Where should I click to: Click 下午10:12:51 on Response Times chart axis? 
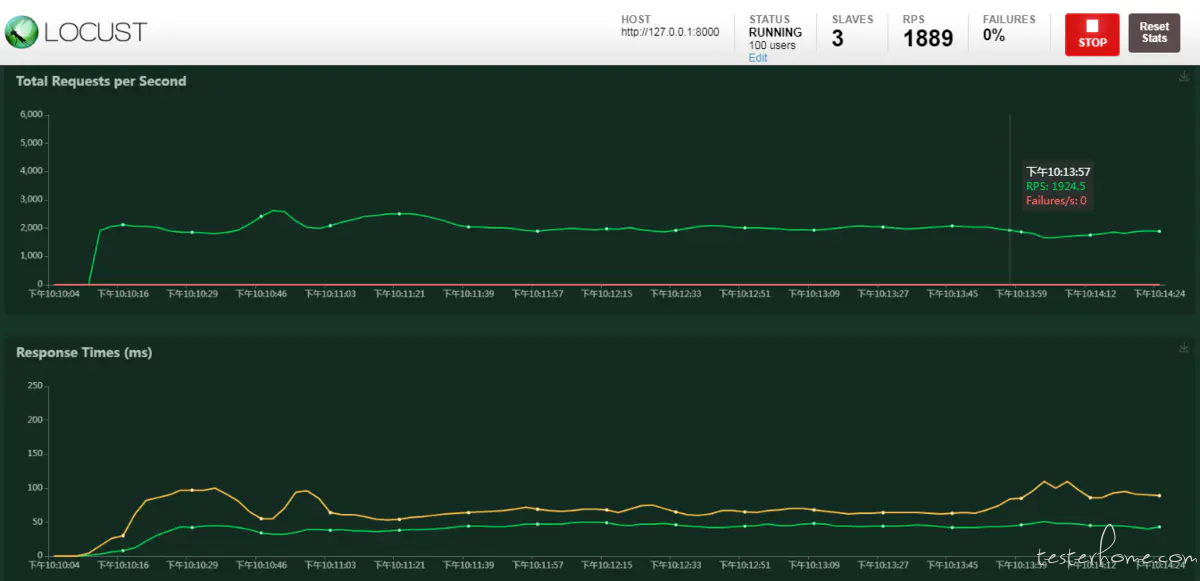(745, 565)
